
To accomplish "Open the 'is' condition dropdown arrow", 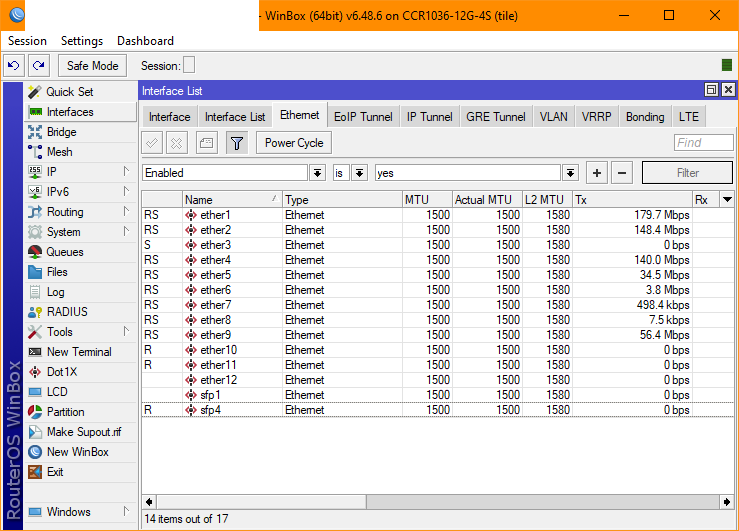I will tap(360, 173).
